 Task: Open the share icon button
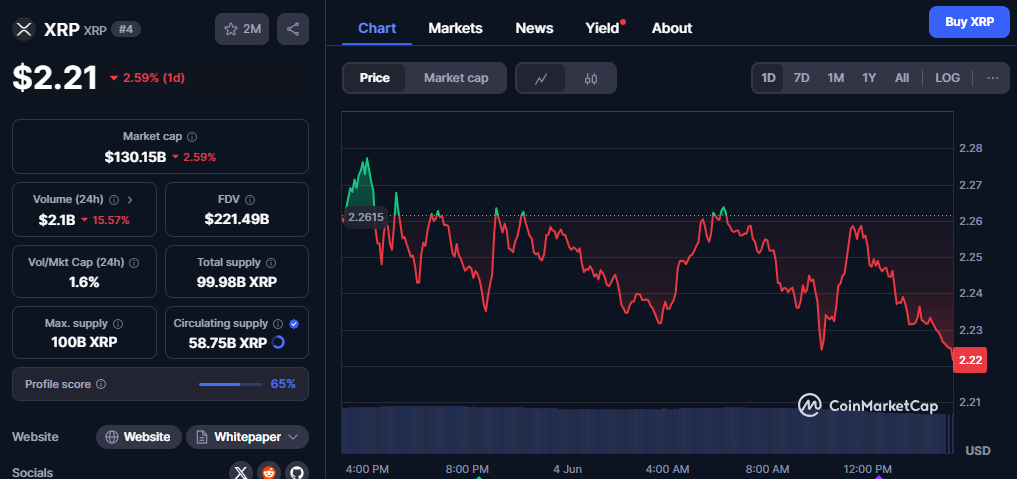coord(293,29)
